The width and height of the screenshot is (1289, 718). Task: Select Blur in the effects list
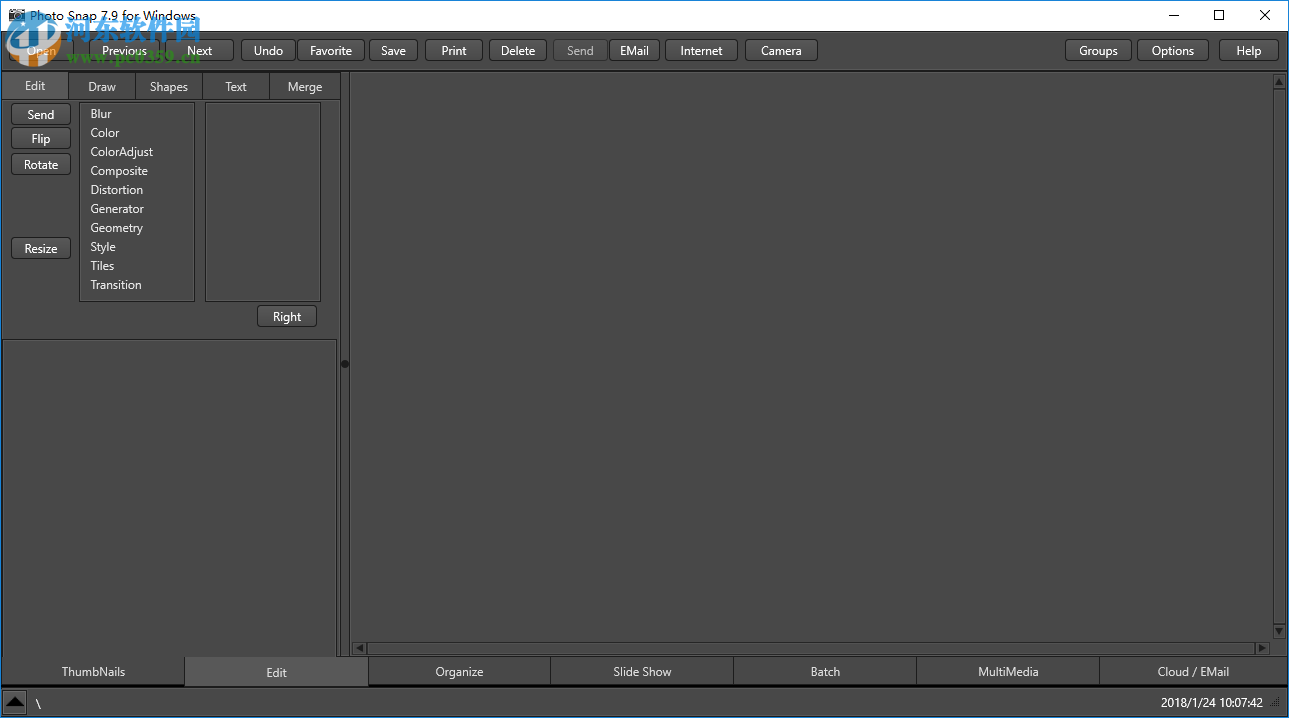[101, 114]
